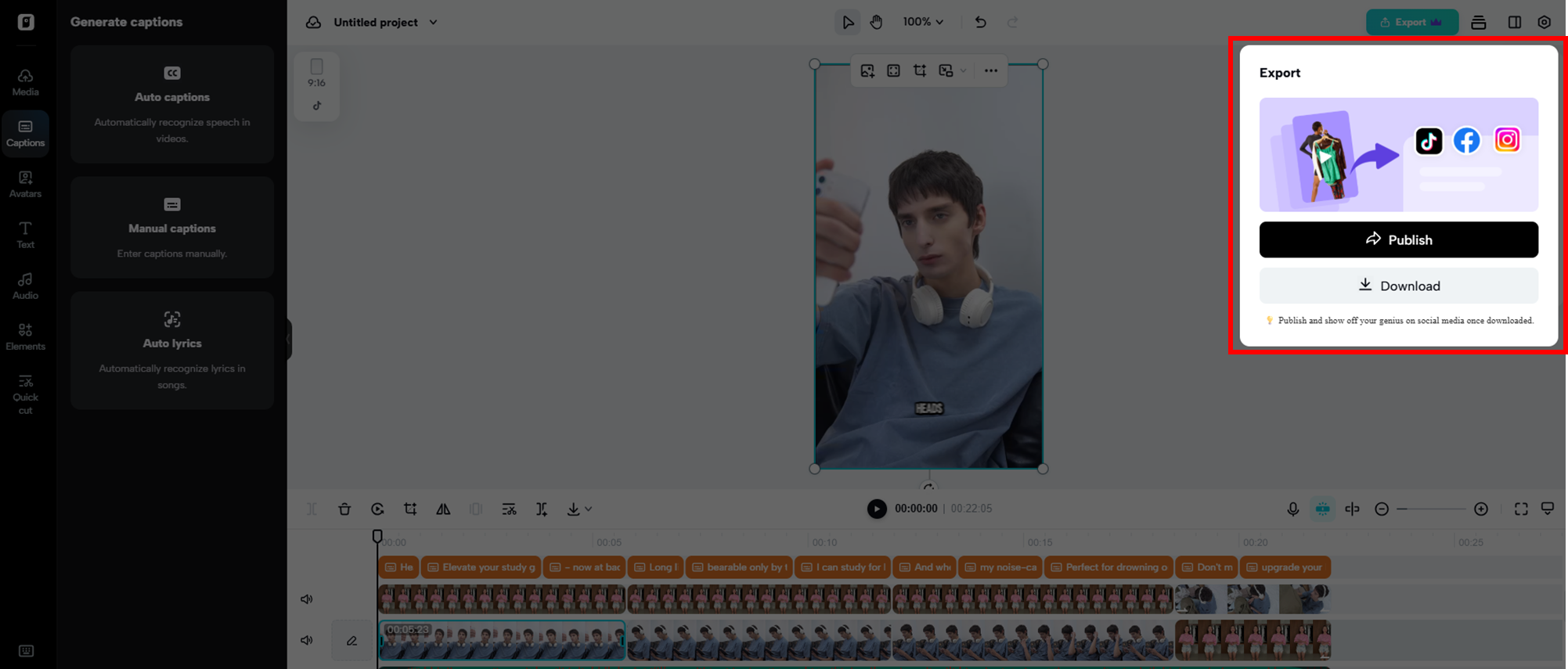Click the rotate handle below the canvas video
Screen dimensions: 1568x669
click(929, 486)
